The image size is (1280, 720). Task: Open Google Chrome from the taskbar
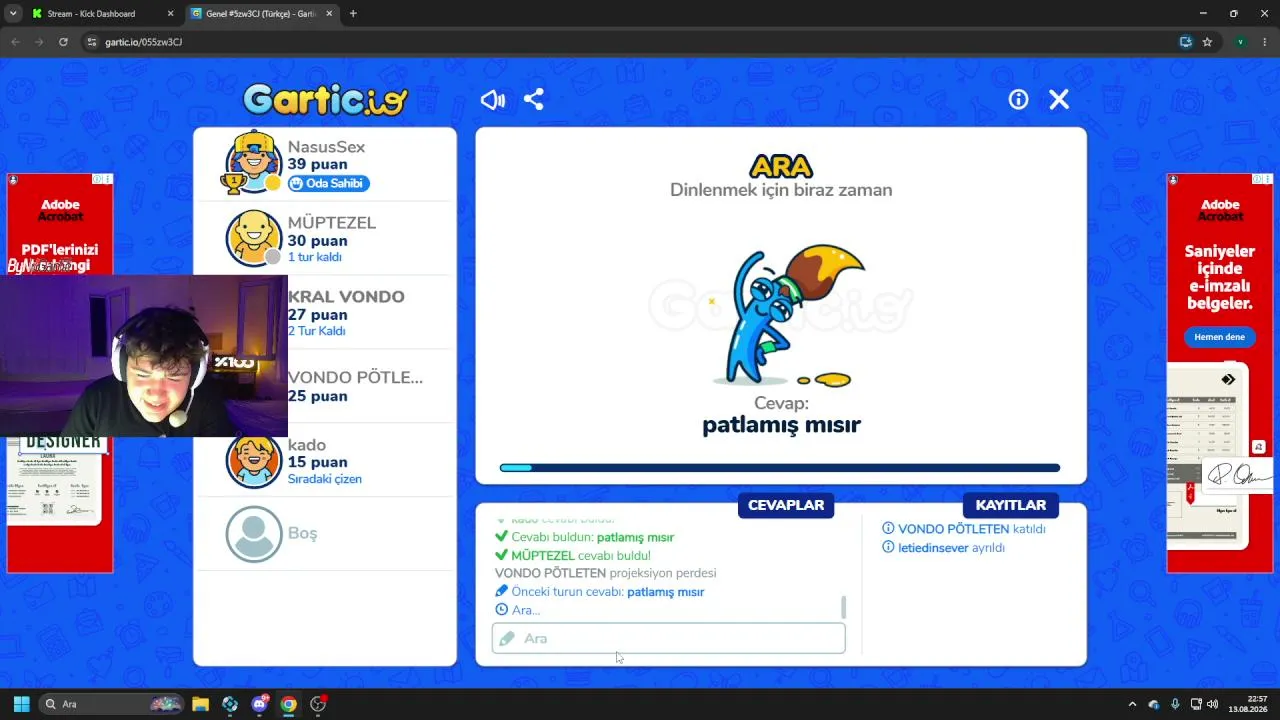coord(288,704)
